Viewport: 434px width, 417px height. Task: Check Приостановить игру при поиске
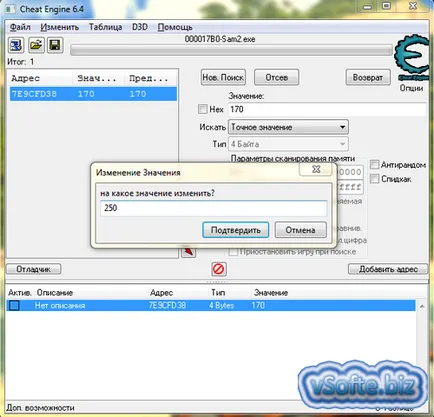tap(233, 252)
